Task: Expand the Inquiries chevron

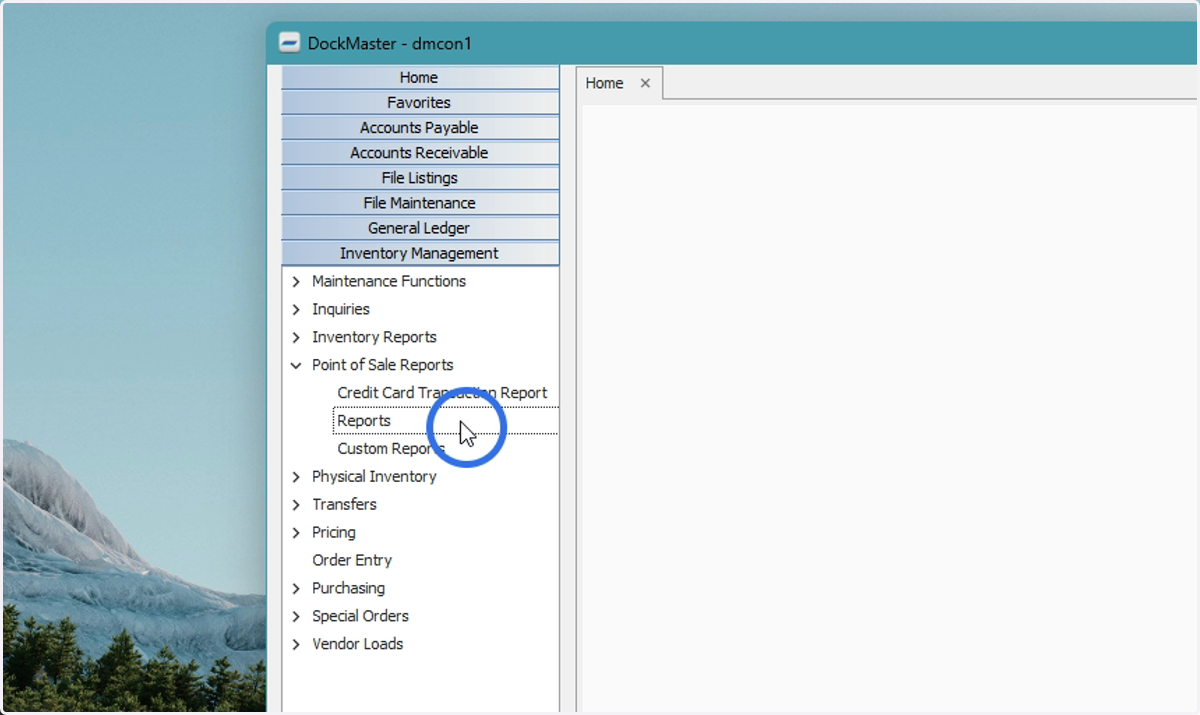Action: 296,310
